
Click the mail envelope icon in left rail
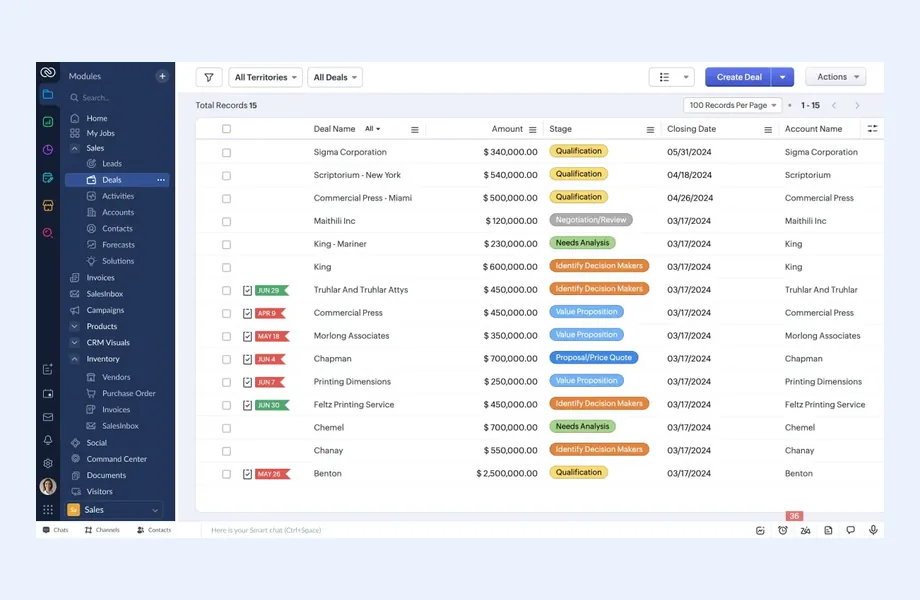[x=48, y=417]
